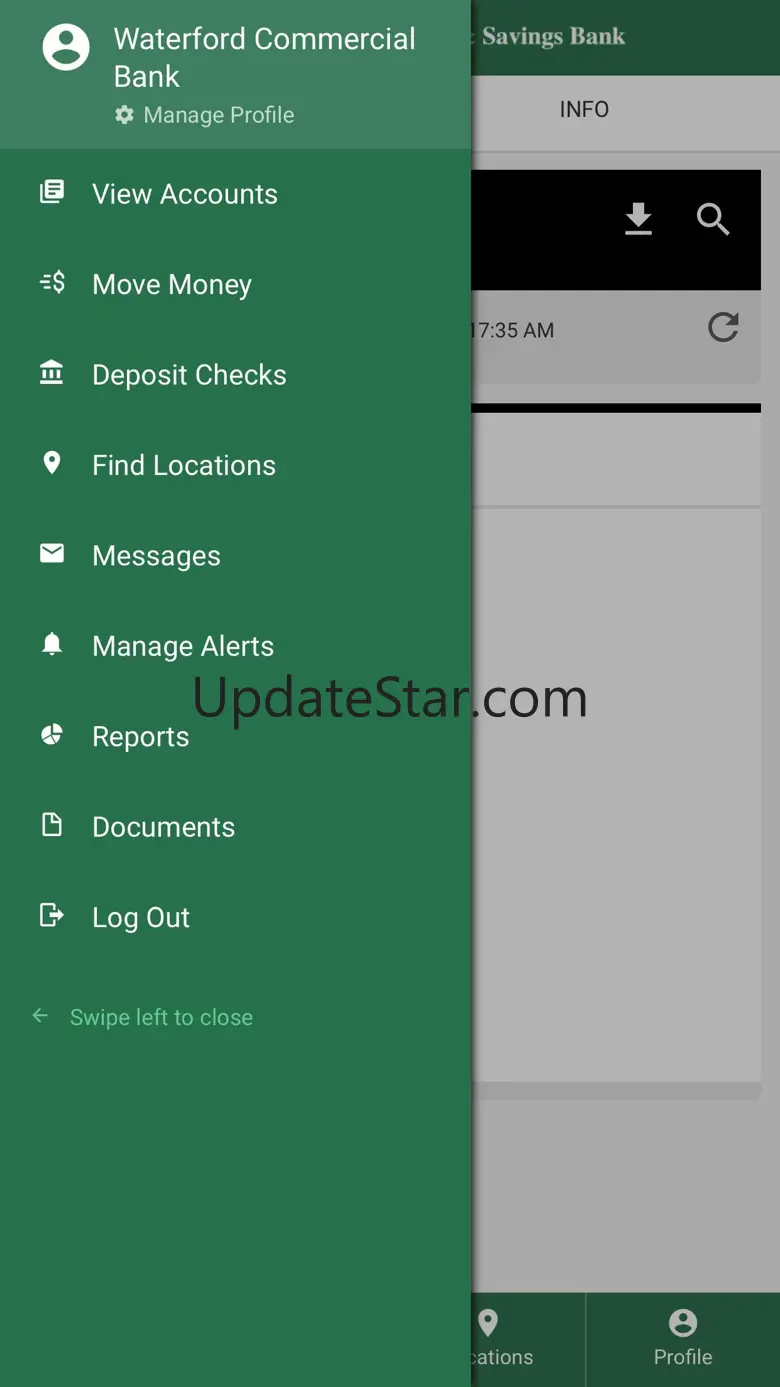Click the Reports pie chart icon
This screenshot has height=1387, width=780.
(52, 735)
